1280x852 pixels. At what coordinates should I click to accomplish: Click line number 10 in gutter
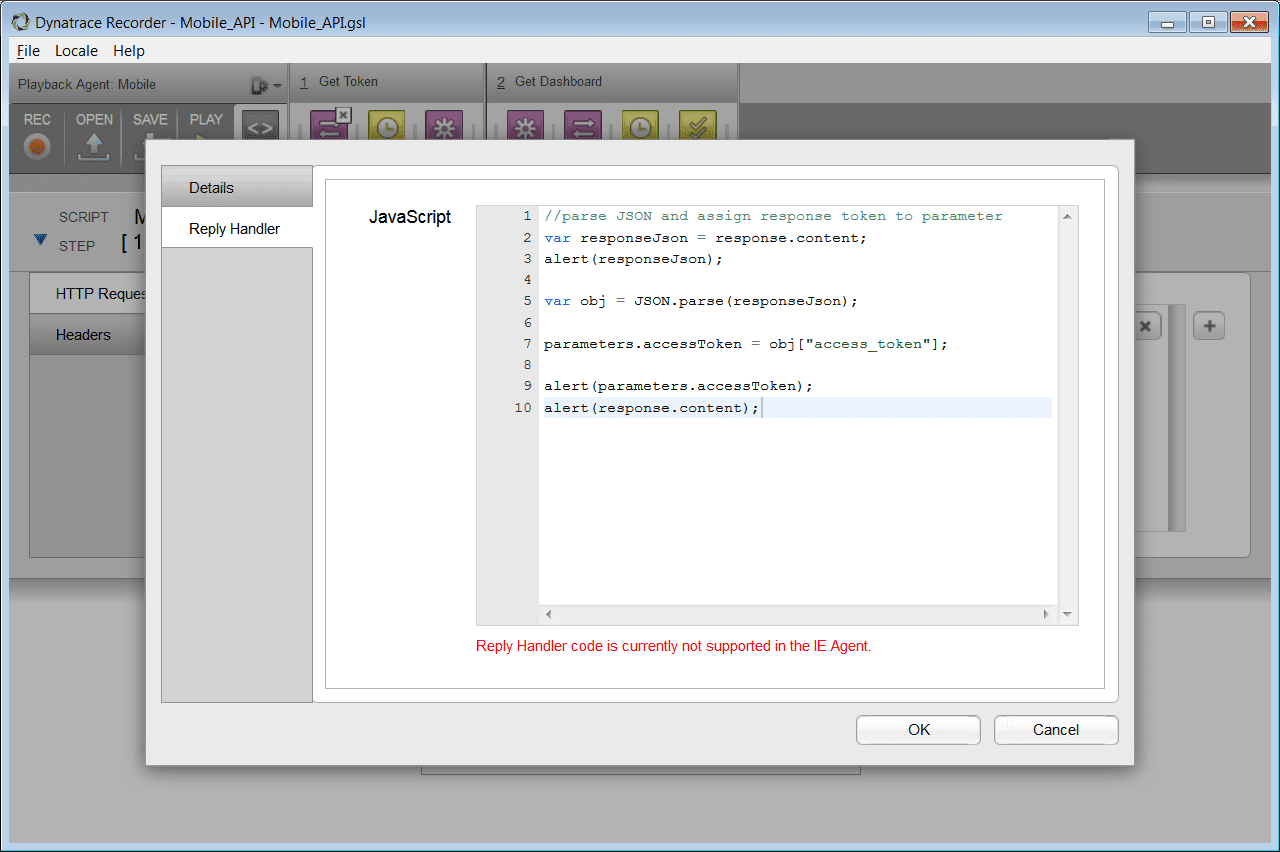(x=522, y=408)
